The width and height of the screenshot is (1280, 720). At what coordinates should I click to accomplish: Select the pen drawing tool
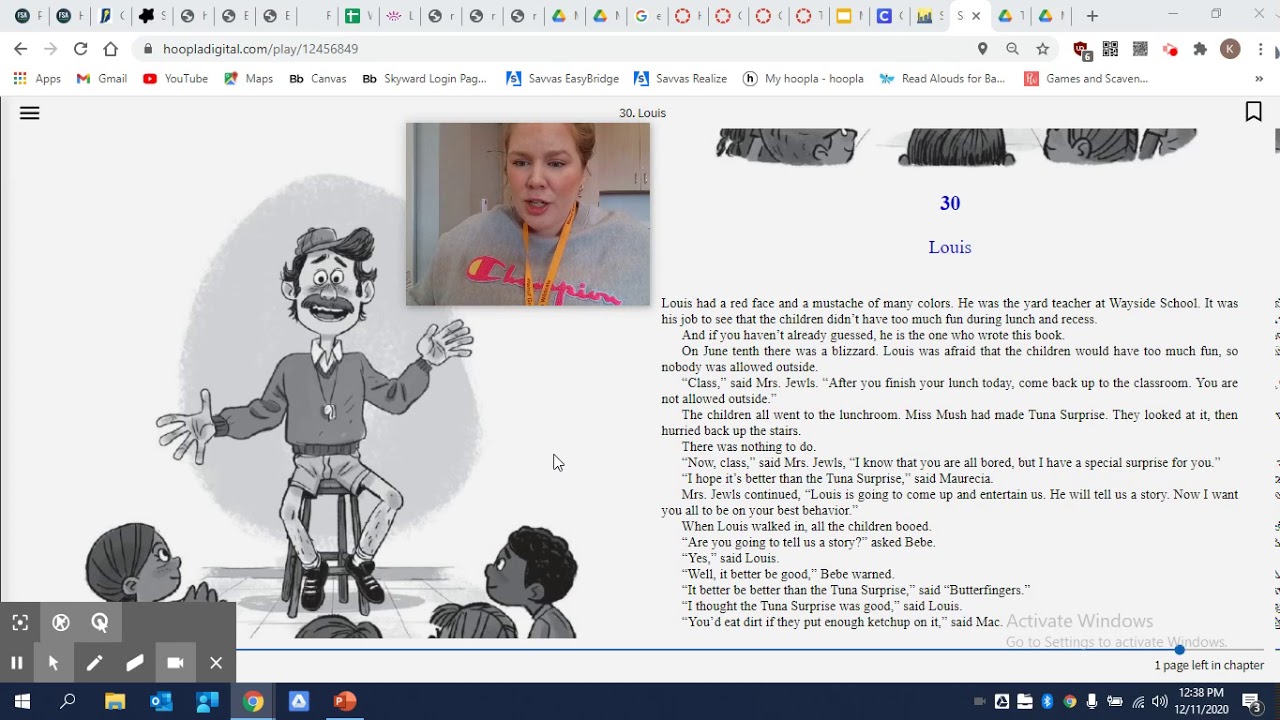coord(94,662)
